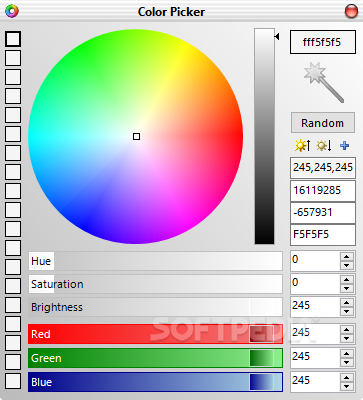This screenshot has height=400, width=363.
Task: Click the blue plus add color icon
Action: 345,146
